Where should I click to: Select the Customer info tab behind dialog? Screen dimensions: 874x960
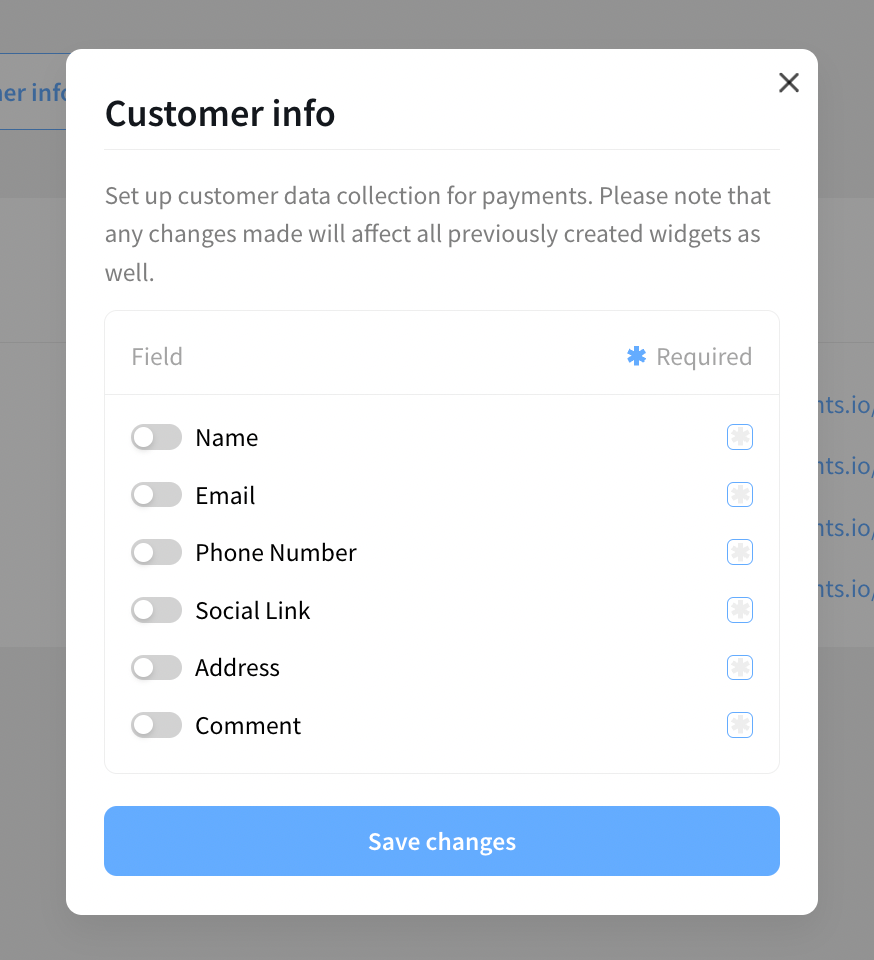(33, 93)
